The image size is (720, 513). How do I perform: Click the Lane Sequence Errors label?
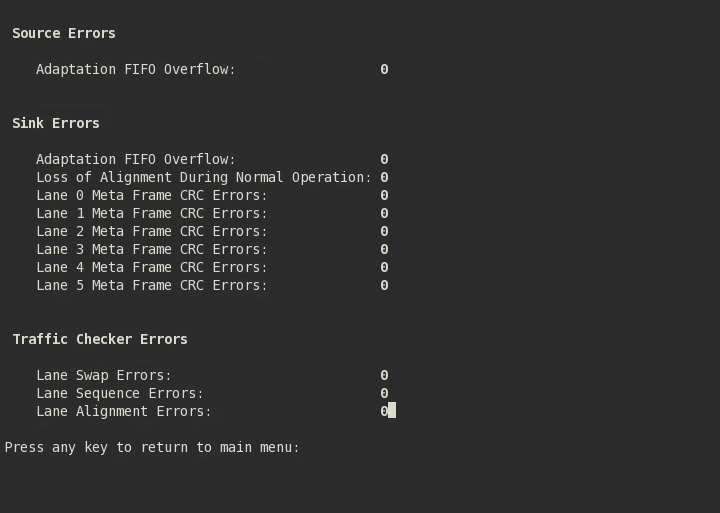(120, 393)
